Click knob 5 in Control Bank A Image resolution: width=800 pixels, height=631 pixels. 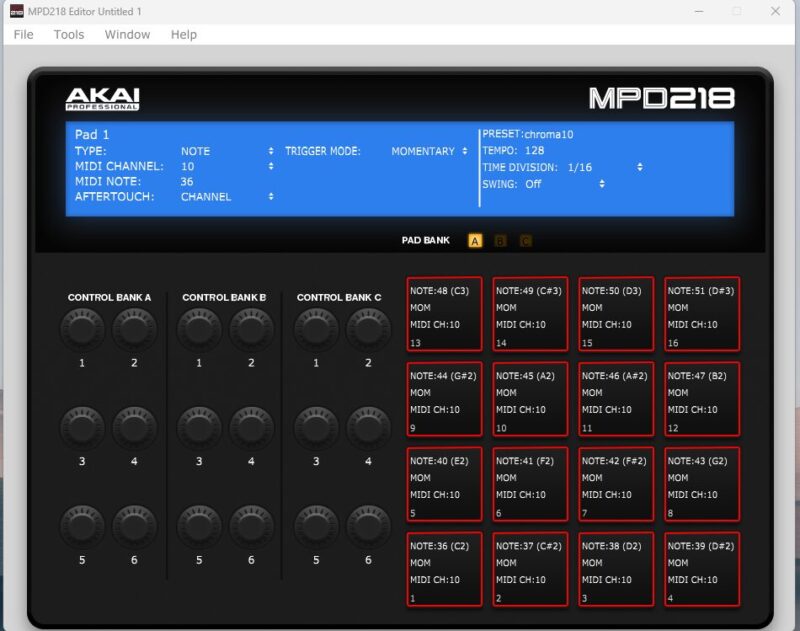point(82,526)
